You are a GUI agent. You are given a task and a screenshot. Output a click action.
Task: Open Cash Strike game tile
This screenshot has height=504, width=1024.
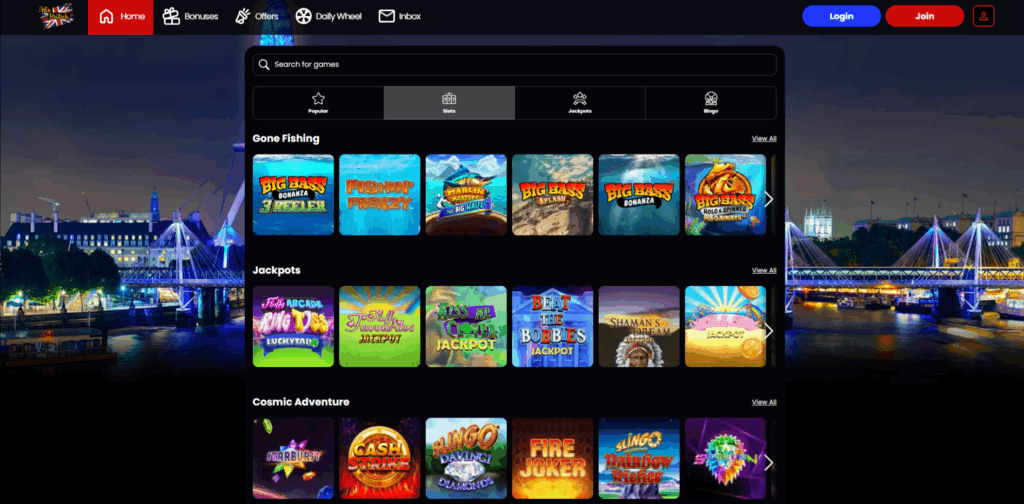point(379,458)
